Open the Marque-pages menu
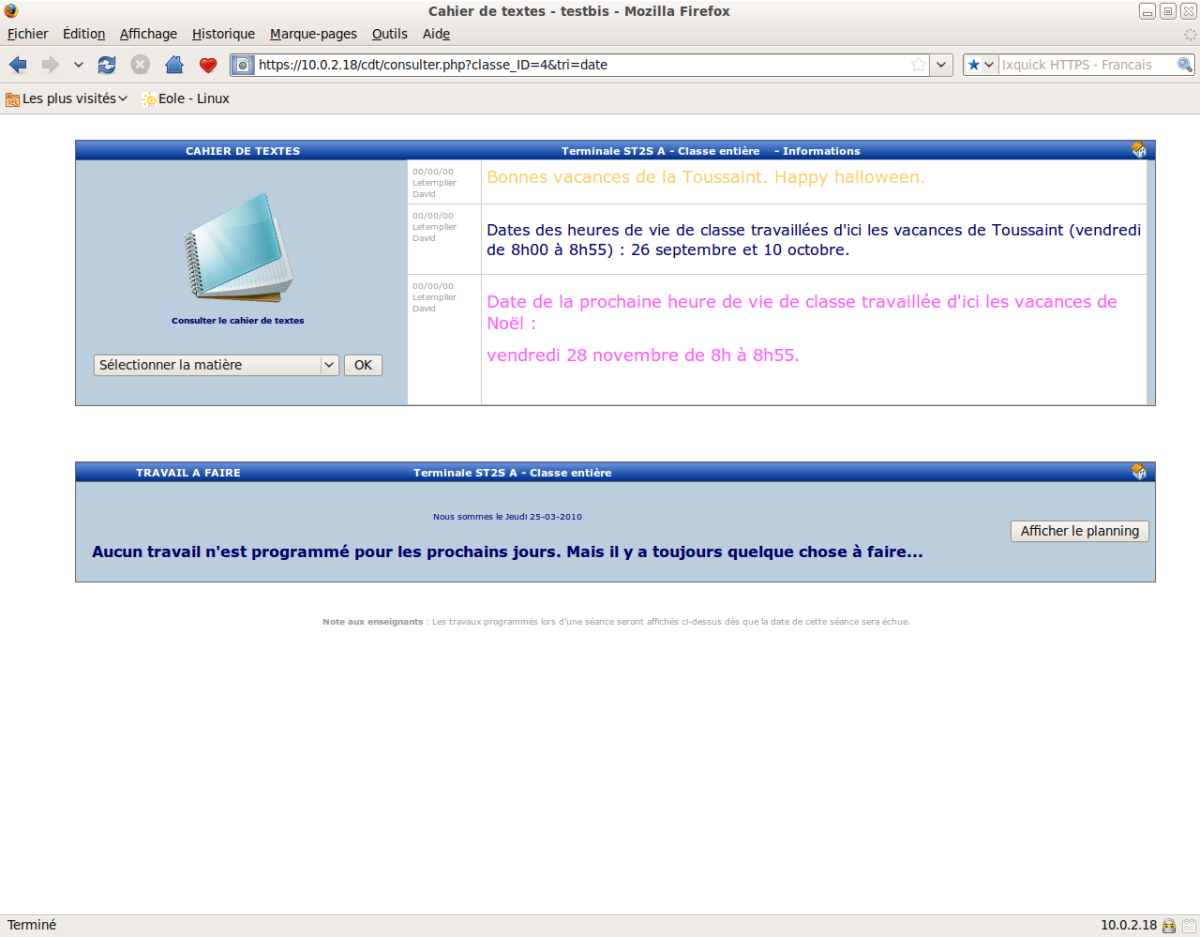 (313, 34)
